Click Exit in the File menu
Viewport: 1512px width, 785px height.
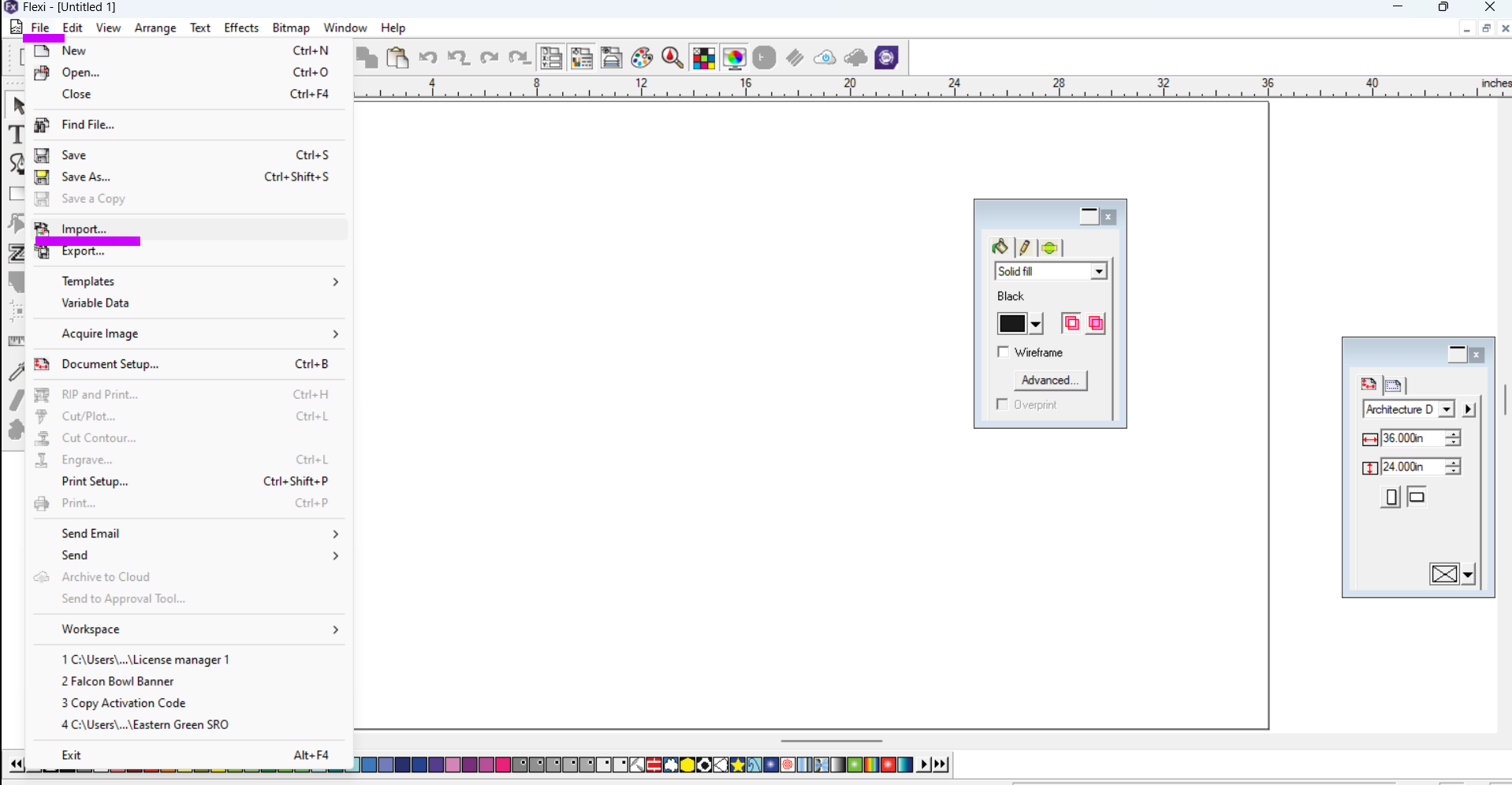pos(188,755)
